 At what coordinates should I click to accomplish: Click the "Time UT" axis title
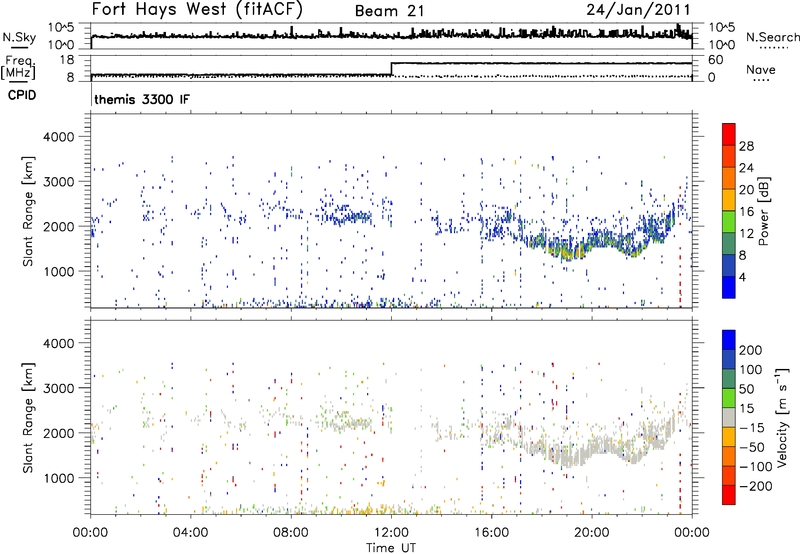(391, 548)
